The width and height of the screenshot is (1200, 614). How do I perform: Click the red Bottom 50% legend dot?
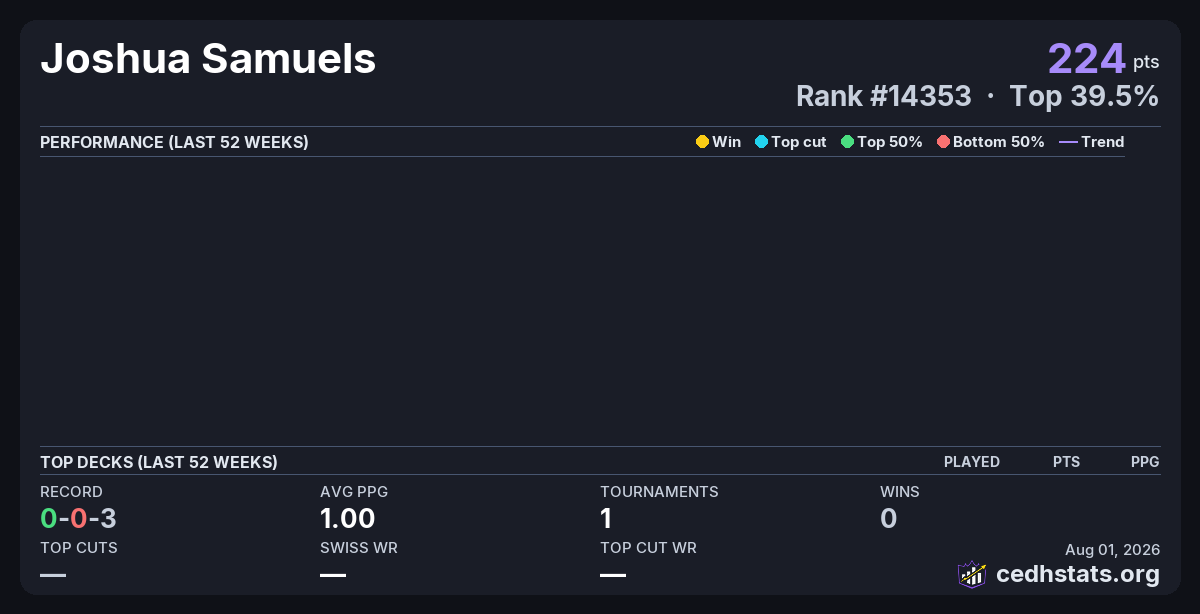point(943,142)
